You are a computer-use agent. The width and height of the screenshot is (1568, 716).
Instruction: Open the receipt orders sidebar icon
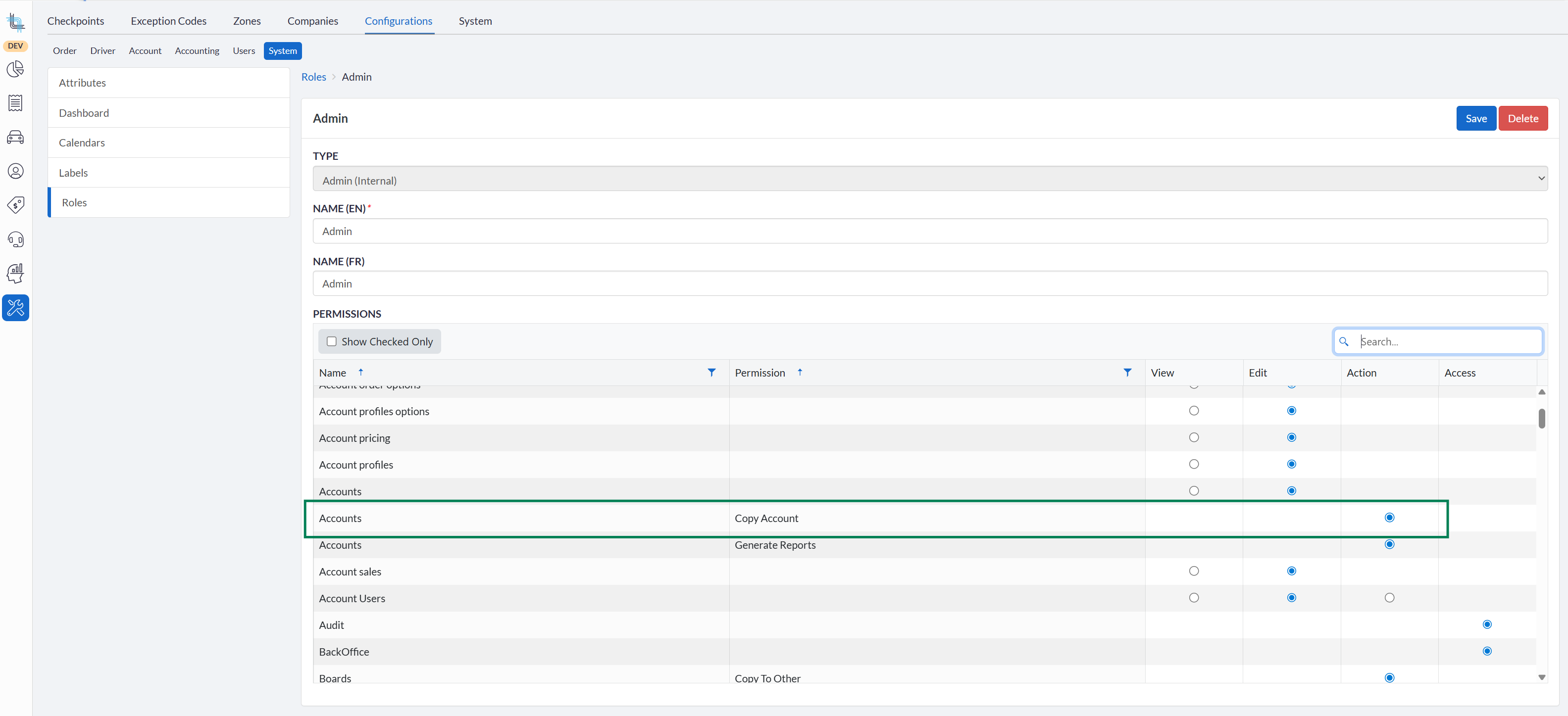click(x=15, y=103)
